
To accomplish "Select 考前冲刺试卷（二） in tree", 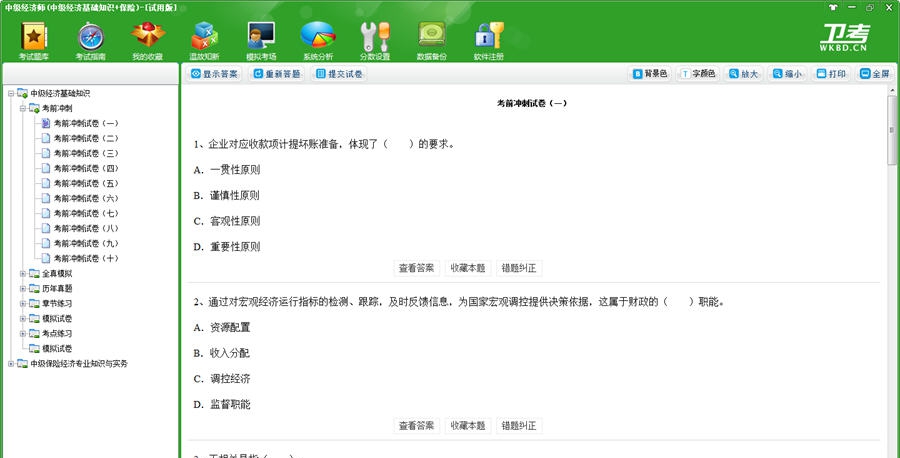I will pyautogui.click(x=86, y=138).
